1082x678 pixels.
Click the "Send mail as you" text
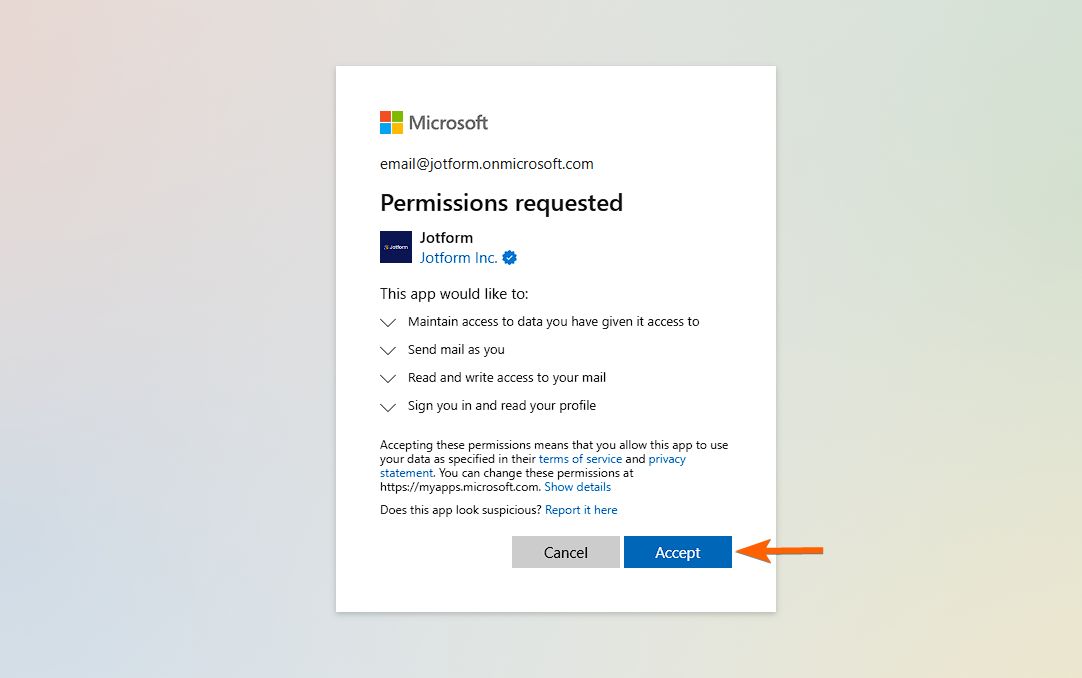point(456,350)
